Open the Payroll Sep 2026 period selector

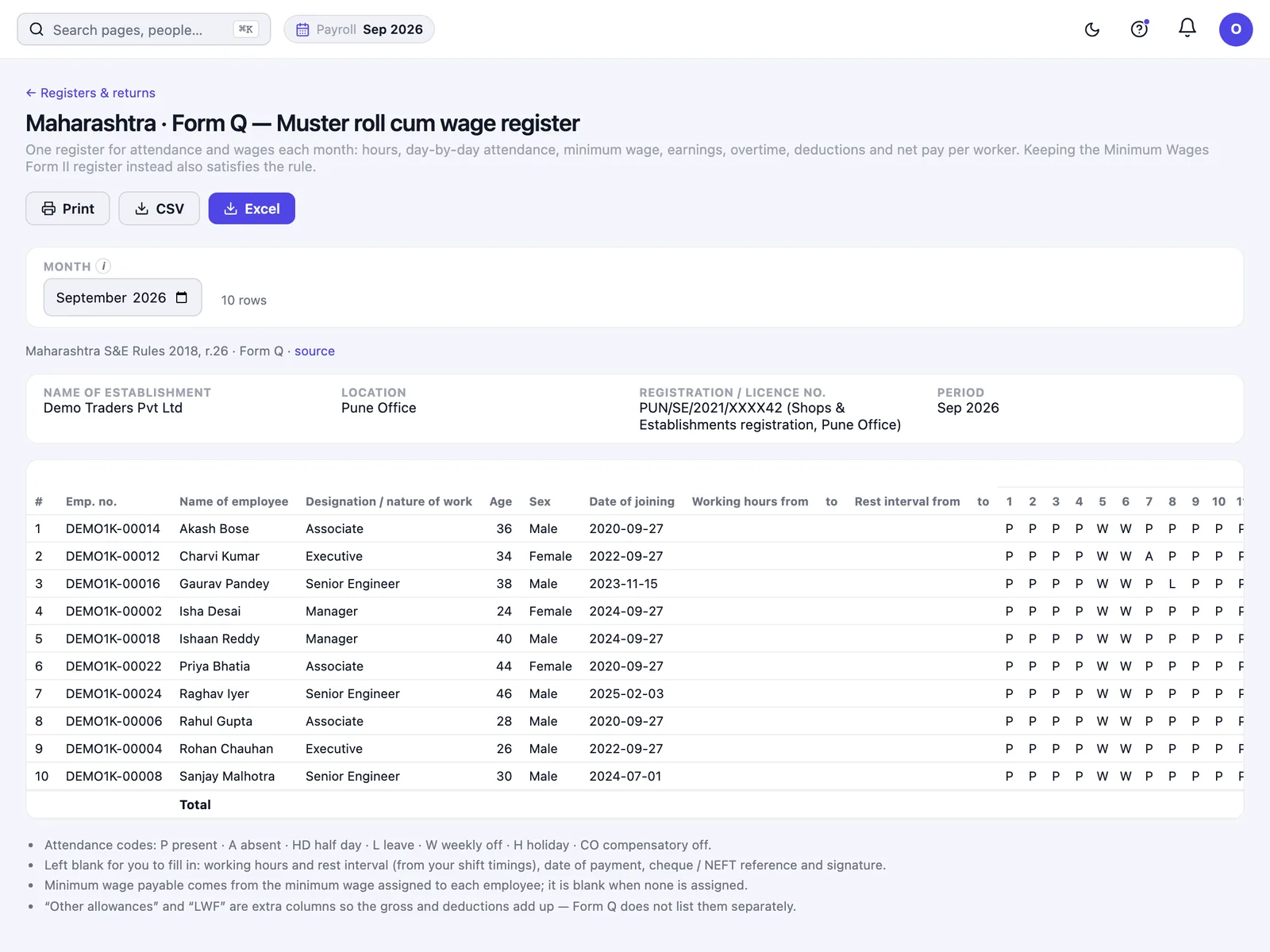pyautogui.click(x=359, y=29)
